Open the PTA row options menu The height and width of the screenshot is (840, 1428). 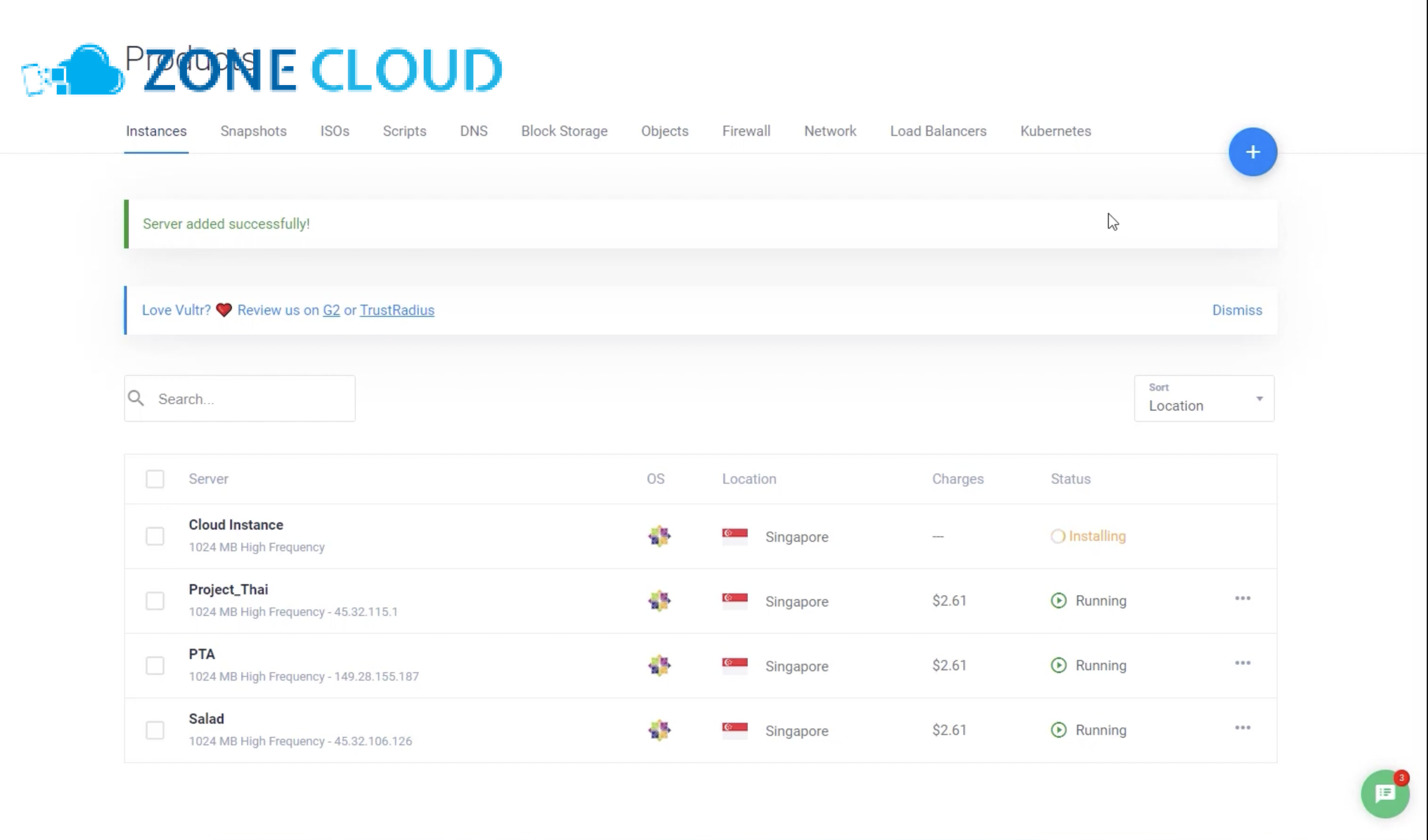pos(1242,663)
